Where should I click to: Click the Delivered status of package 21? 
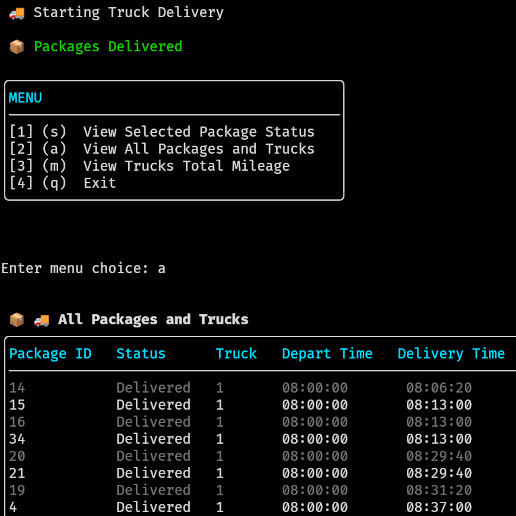[153, 473]
